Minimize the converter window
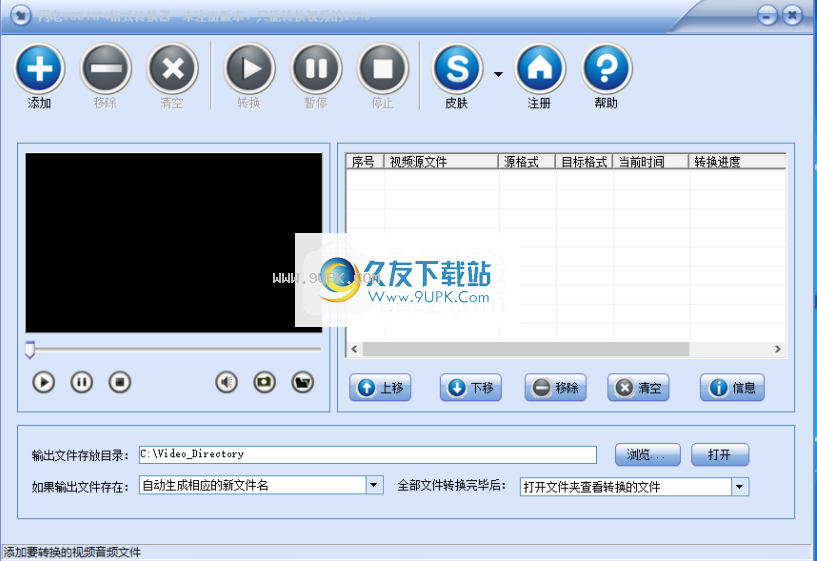 coord(767,16)
